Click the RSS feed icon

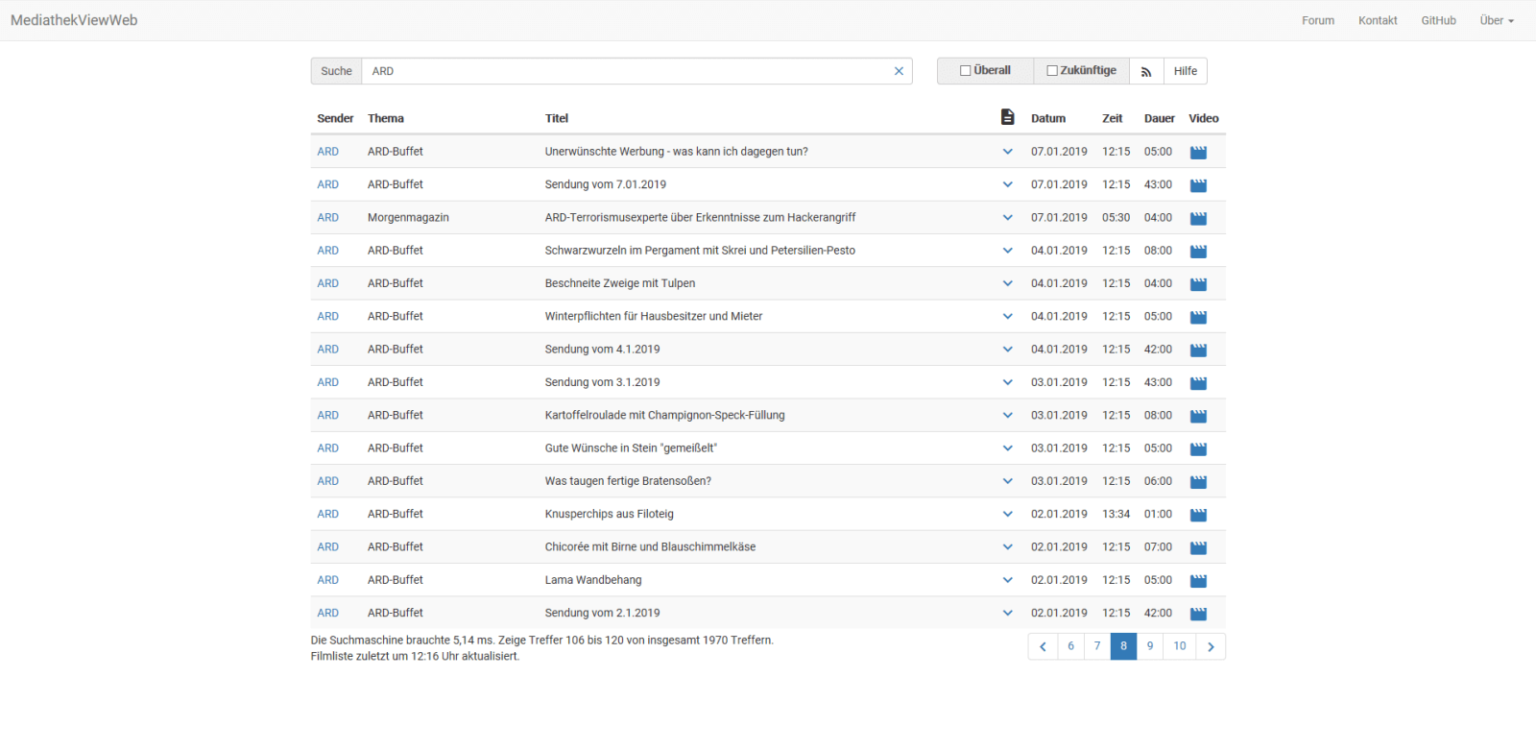(1146, 71)
